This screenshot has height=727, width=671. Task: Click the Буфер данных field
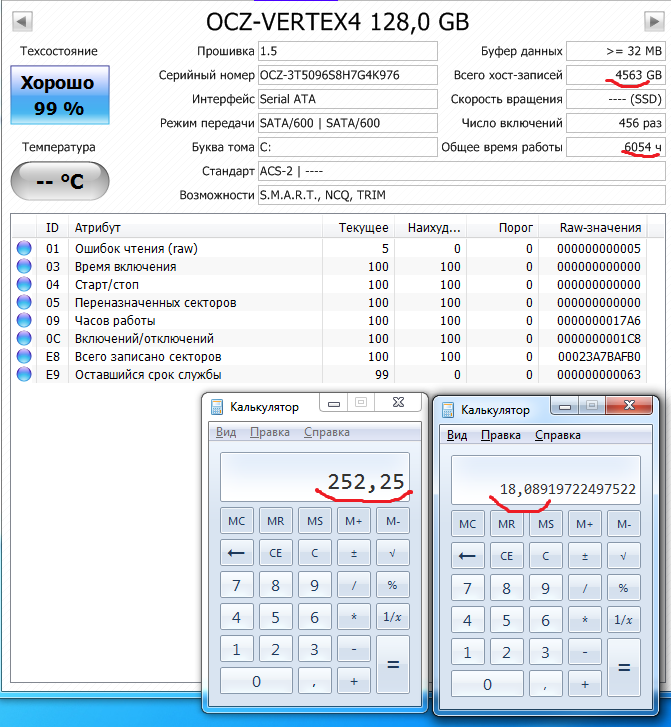[616, 51]
